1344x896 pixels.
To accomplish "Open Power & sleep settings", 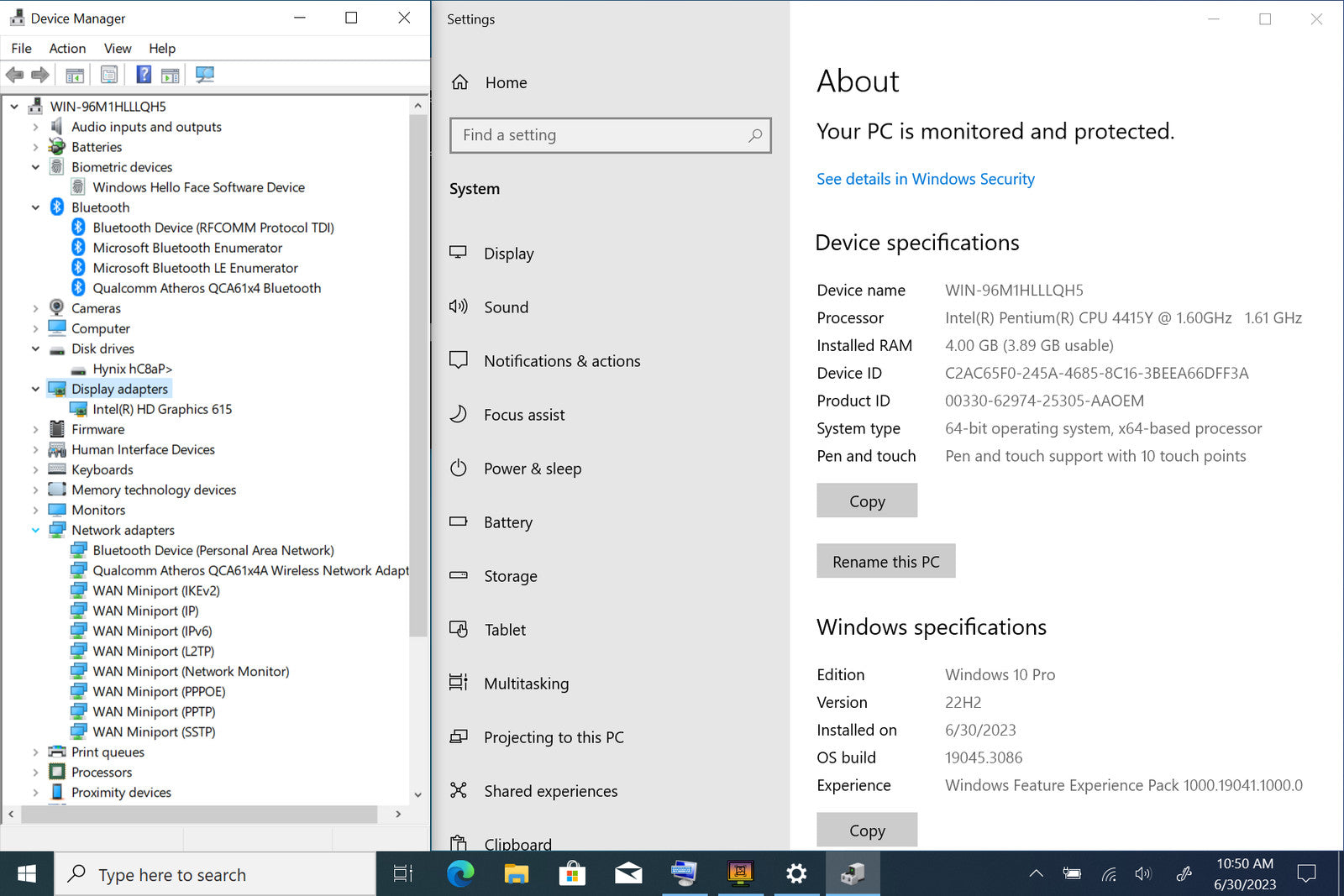I will tap(532, 469).
